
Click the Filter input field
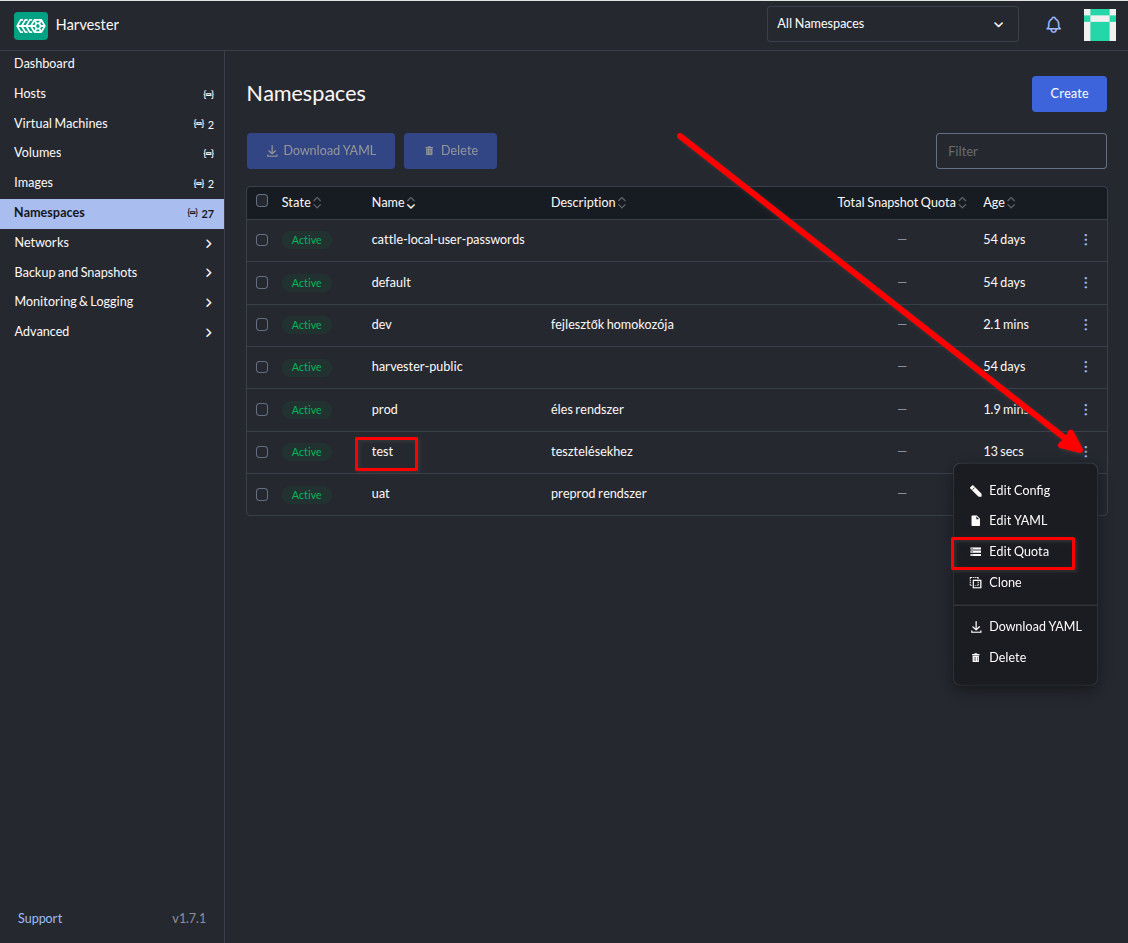click(x=1020, y=151)
